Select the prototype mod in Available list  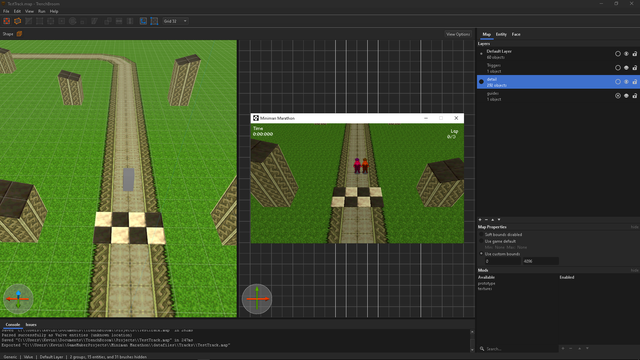click(487, 283)
